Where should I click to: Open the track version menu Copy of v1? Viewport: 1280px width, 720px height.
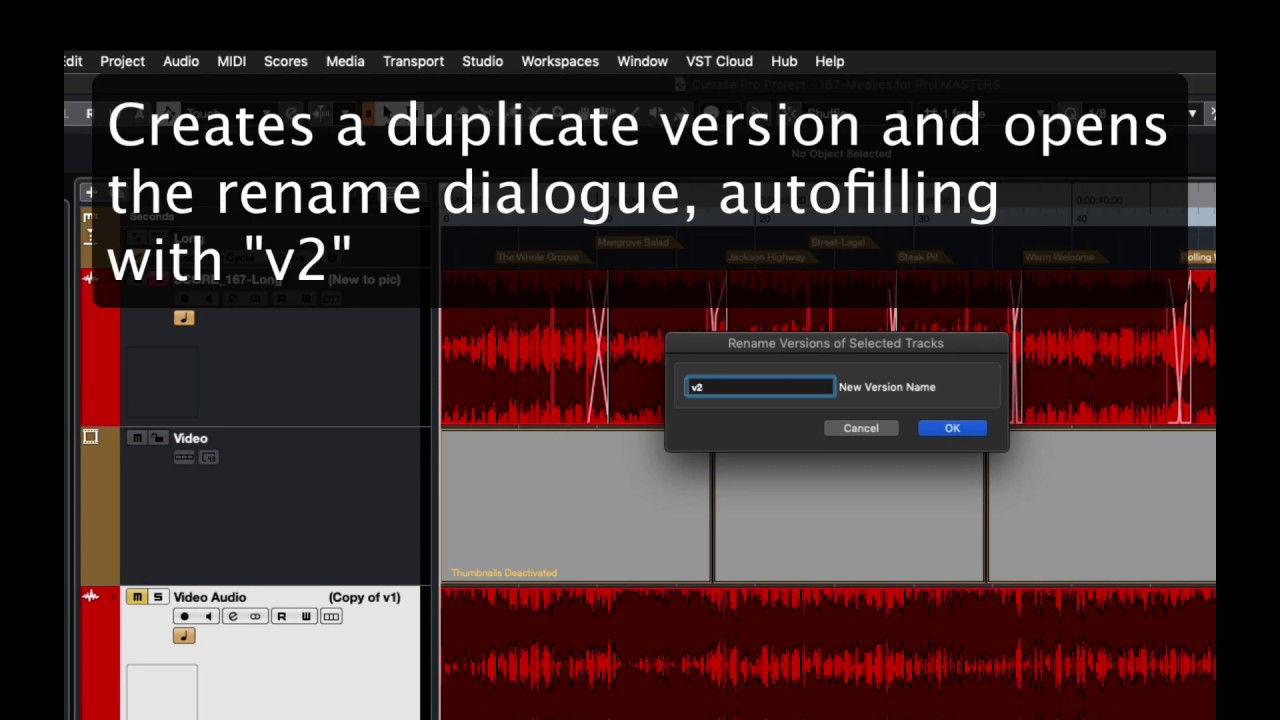[364, 597]
